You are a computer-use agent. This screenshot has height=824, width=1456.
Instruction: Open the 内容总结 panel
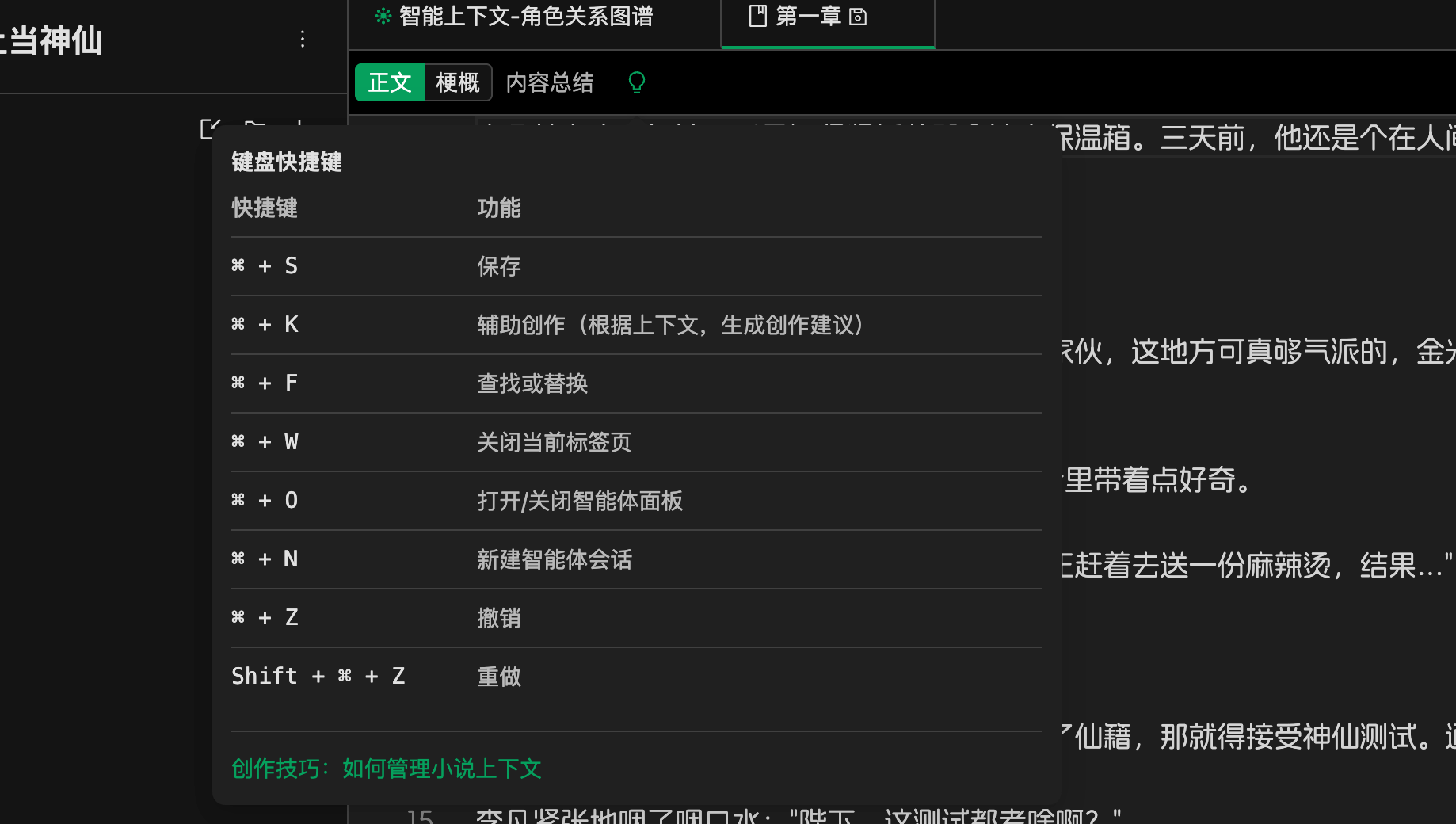tap(550, 82)
